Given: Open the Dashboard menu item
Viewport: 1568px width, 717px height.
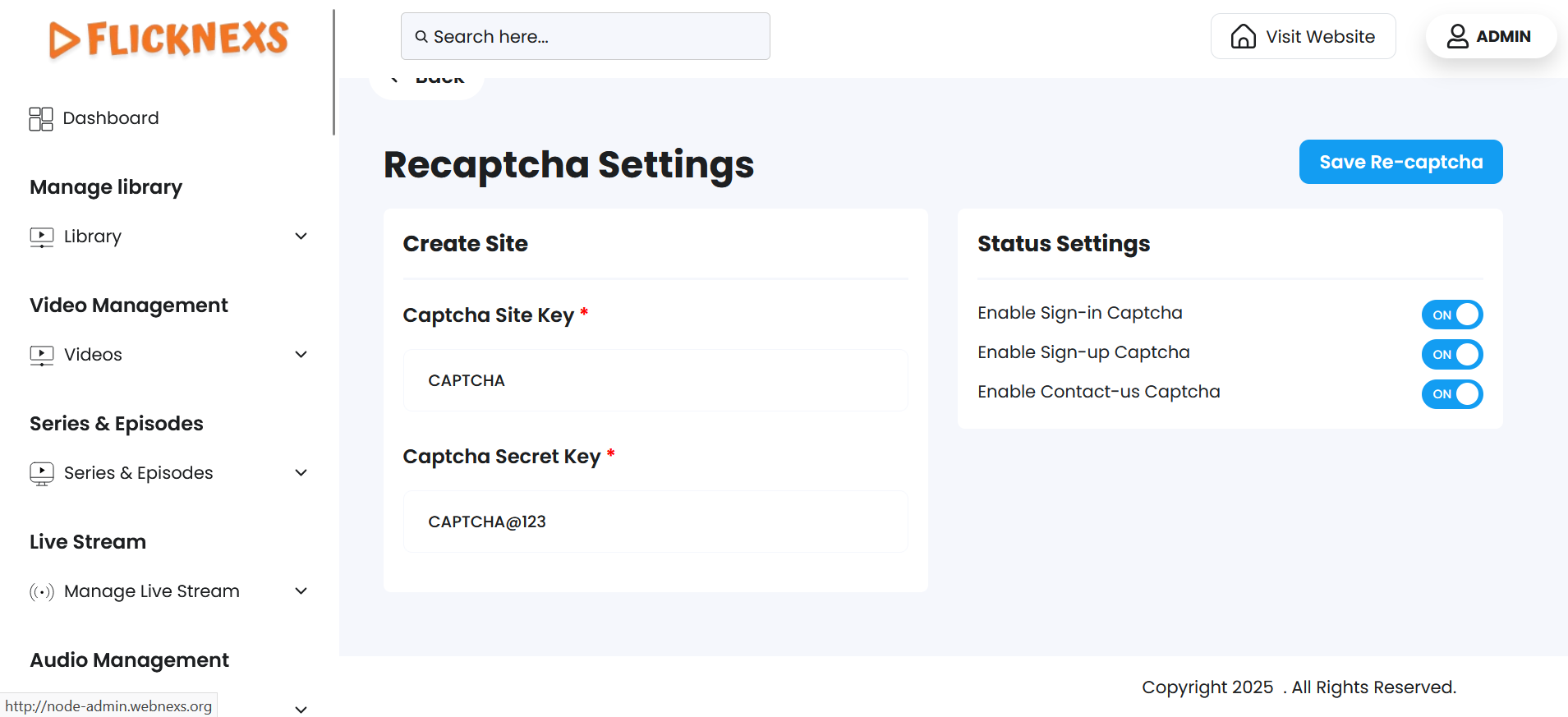Looking at the screenshot, I should (111, 118).
